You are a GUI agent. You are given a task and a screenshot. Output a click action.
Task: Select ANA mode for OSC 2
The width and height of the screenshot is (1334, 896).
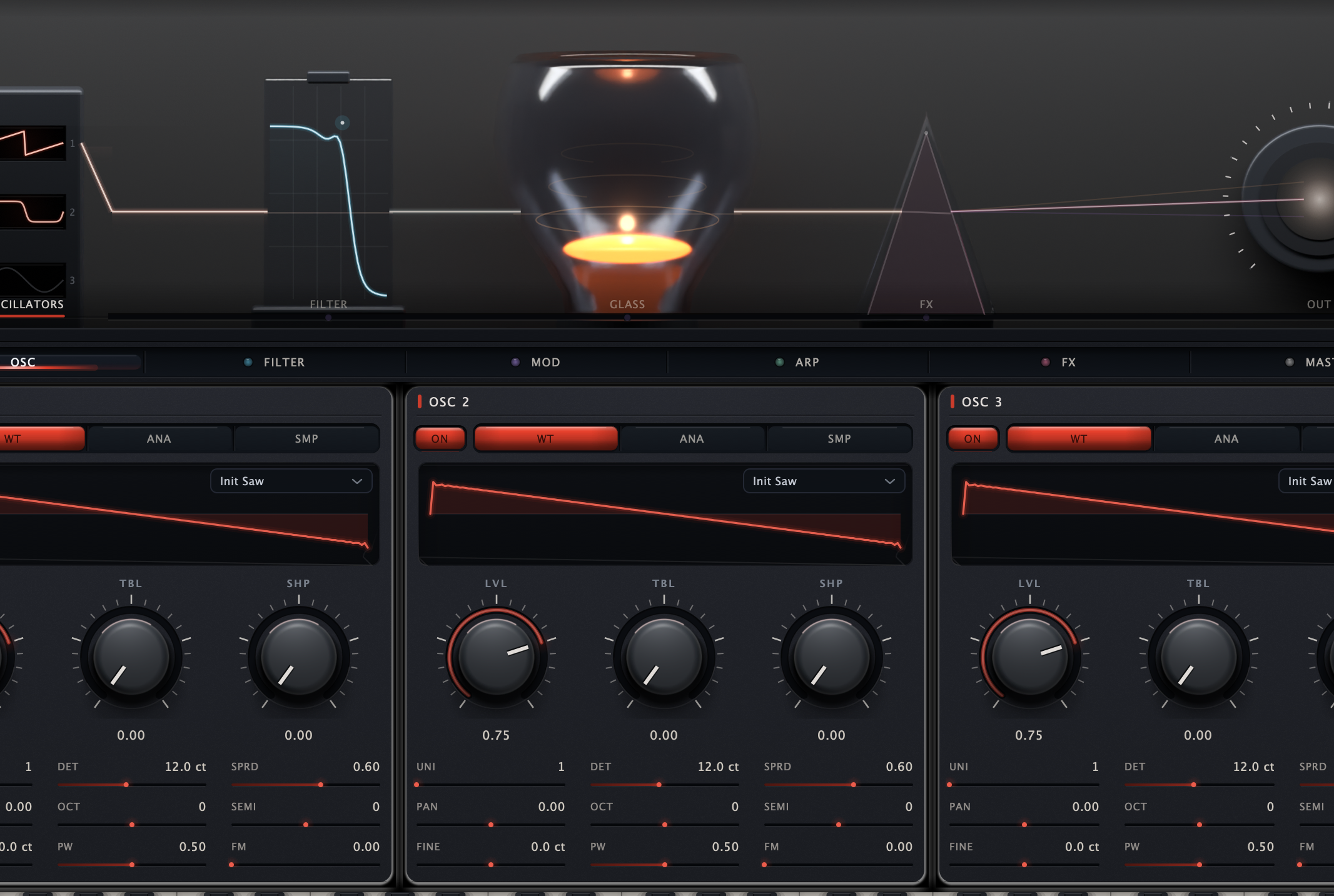(x=692, y=438)
